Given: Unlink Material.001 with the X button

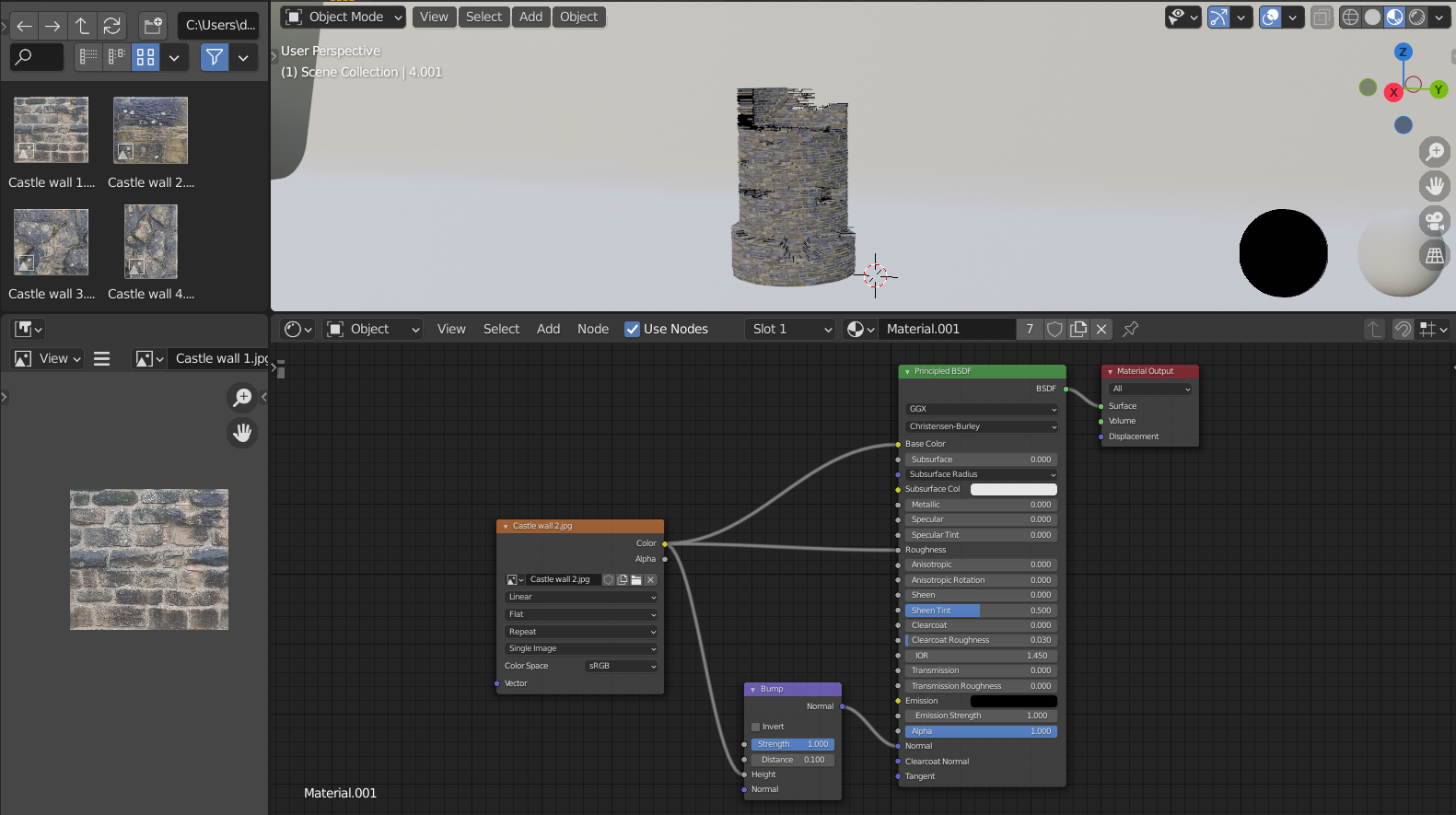Looking at the screenshot, I should 1101,329.
